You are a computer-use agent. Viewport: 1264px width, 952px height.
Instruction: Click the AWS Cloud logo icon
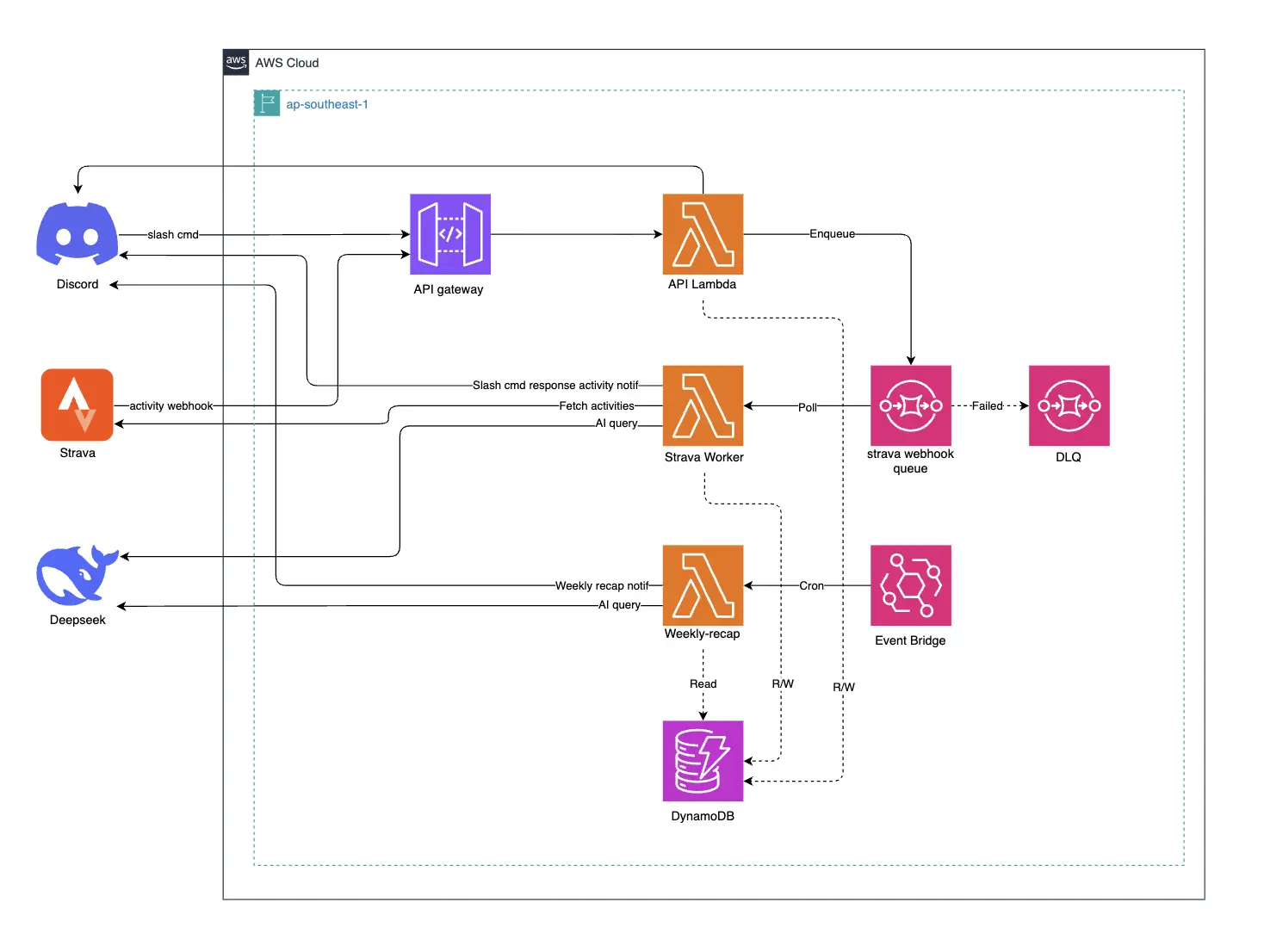click(x=236, y=63)
